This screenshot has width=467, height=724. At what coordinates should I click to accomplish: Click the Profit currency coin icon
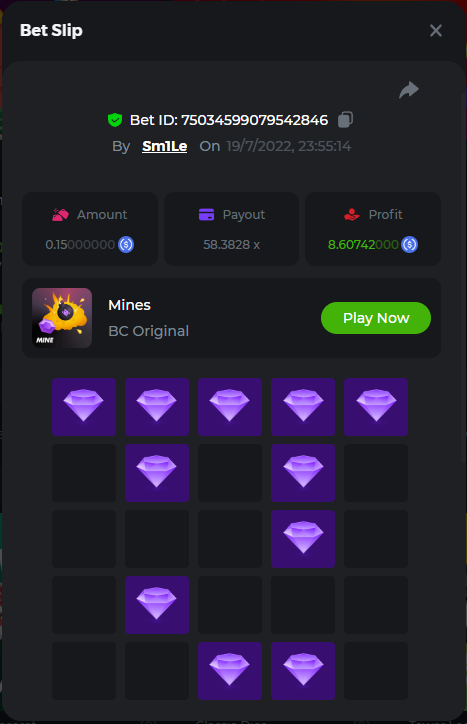pos(409,244)
